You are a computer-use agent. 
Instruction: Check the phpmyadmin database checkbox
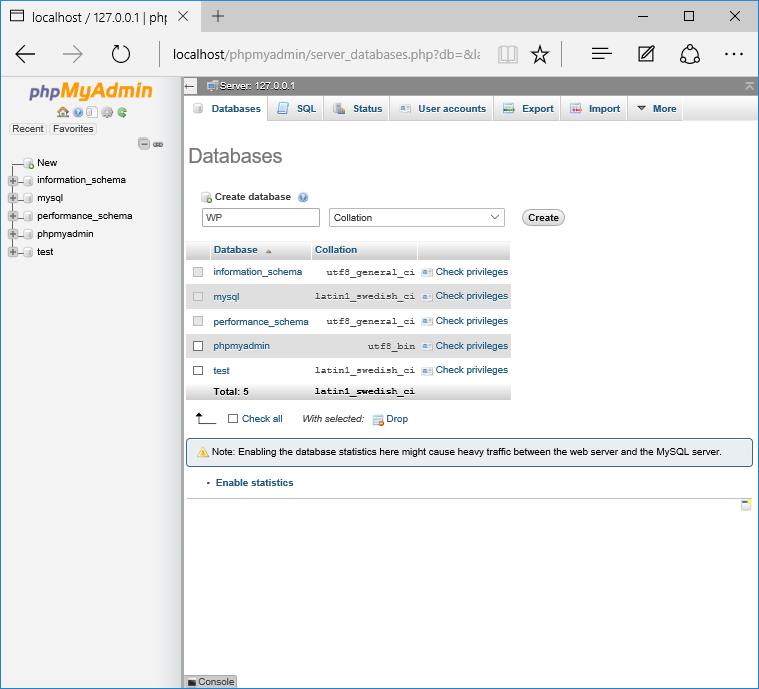198,346
